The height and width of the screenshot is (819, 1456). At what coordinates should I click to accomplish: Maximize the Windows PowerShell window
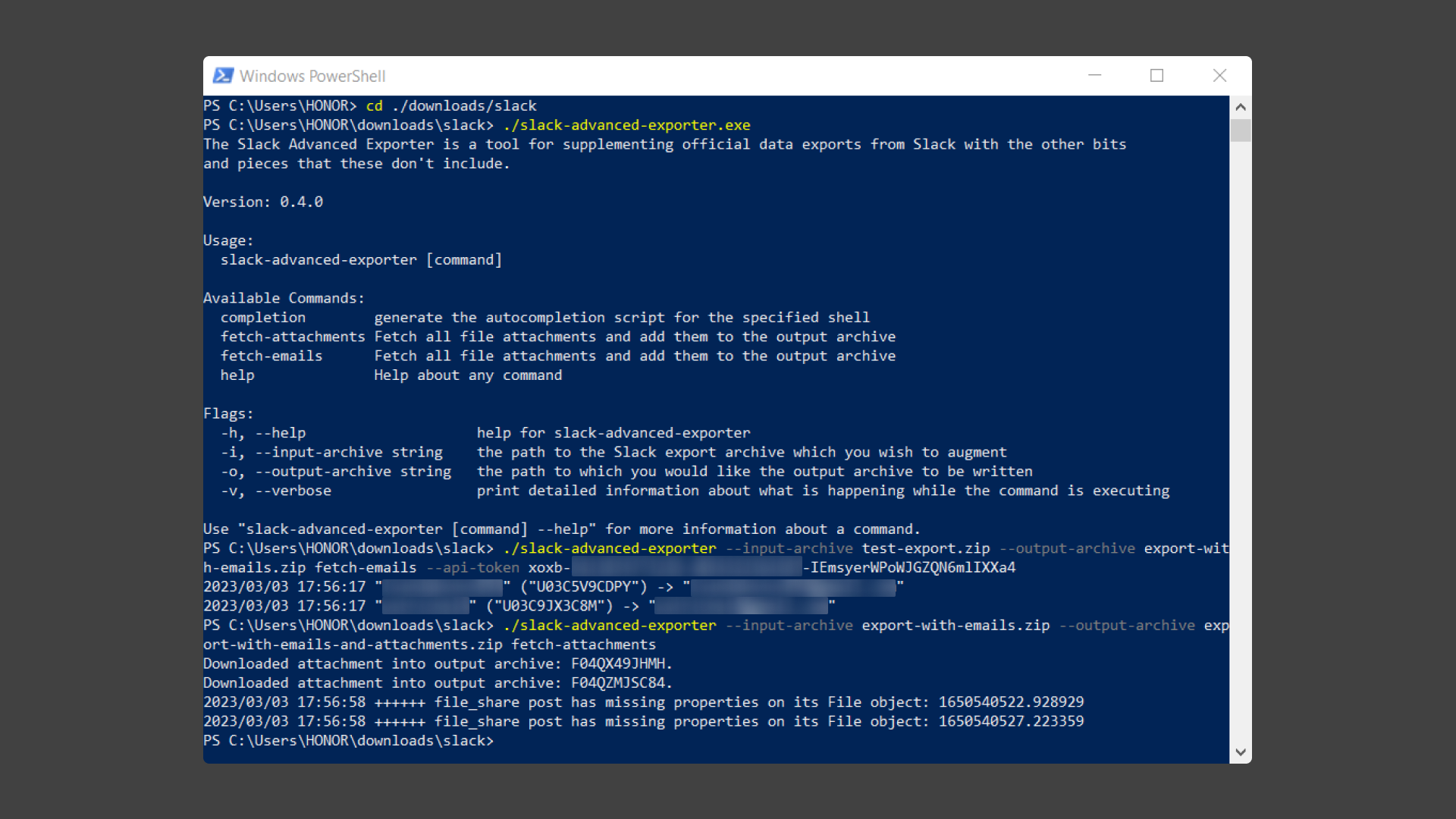[x=1156, y=76]
